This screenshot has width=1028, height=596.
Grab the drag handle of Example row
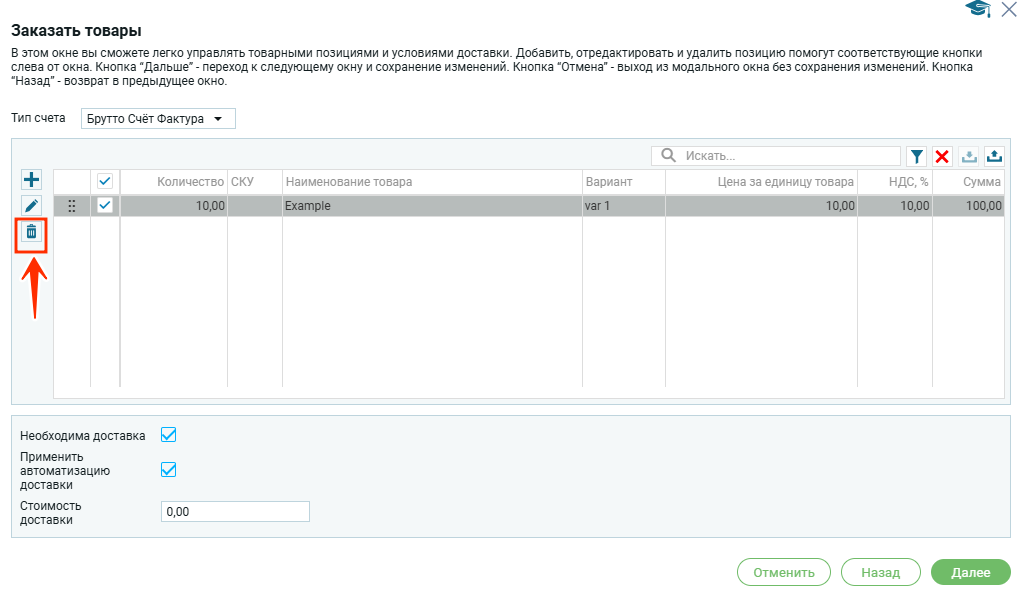point(71,206)
